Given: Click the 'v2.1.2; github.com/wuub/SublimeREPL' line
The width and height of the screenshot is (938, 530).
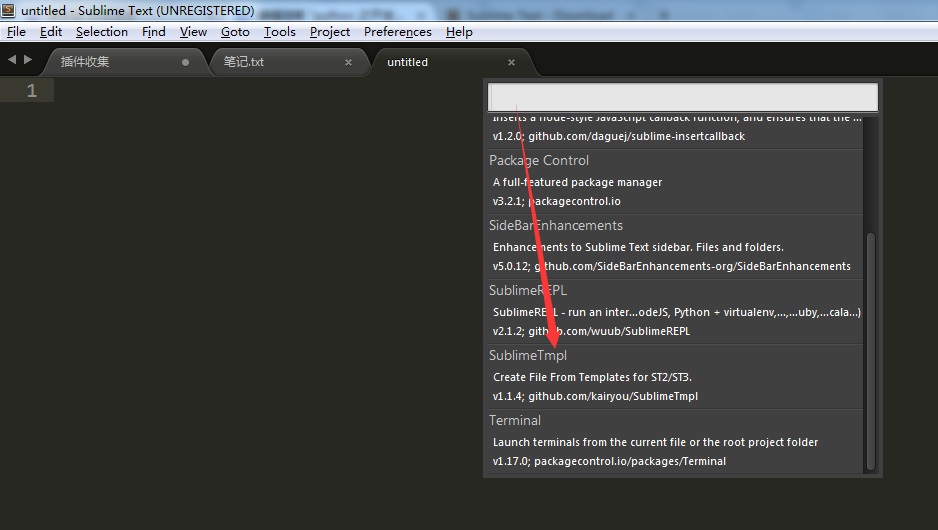Looking at the screenshot, I should tap(591, 331).
